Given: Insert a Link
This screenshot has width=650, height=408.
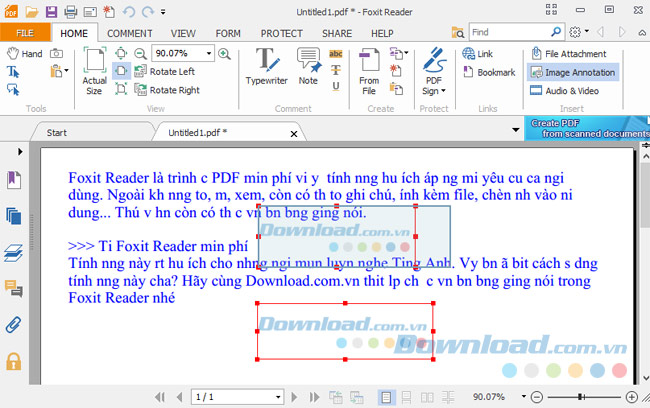Looking at the screenshot, I should (478, 53).
